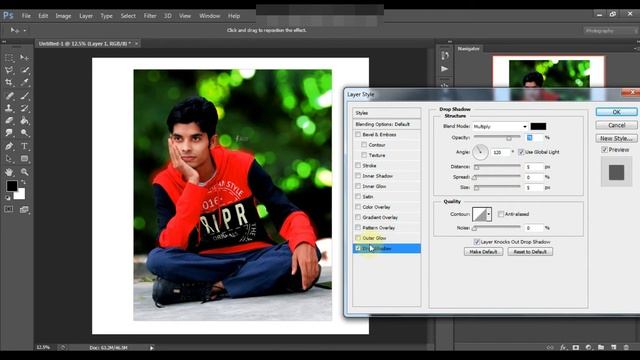Swap foreground and background colors

23,182
